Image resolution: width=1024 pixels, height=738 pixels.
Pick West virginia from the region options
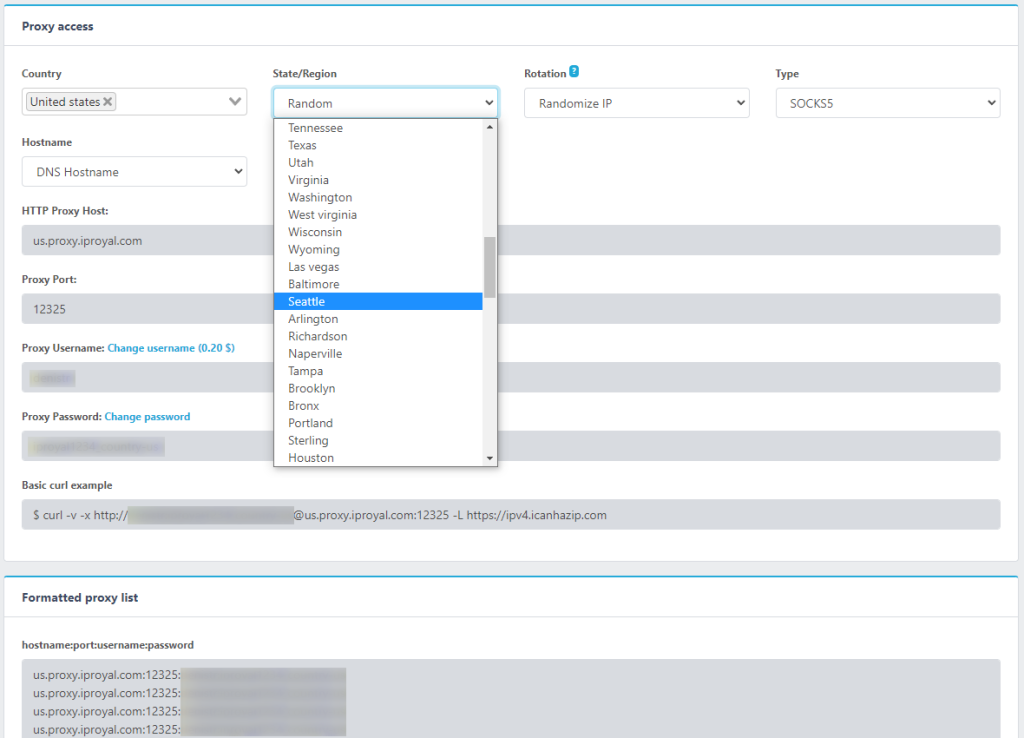pyautogui.click(x=378, y=215)
